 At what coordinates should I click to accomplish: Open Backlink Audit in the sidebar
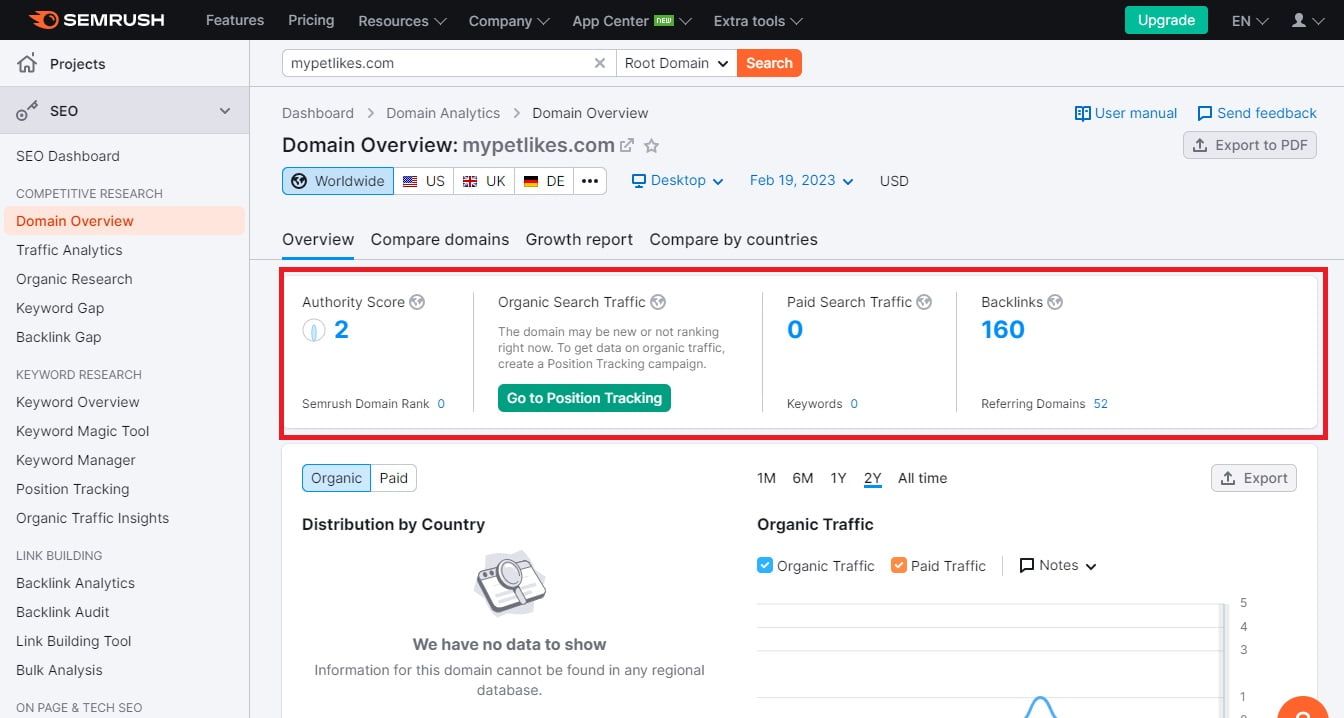63,612
